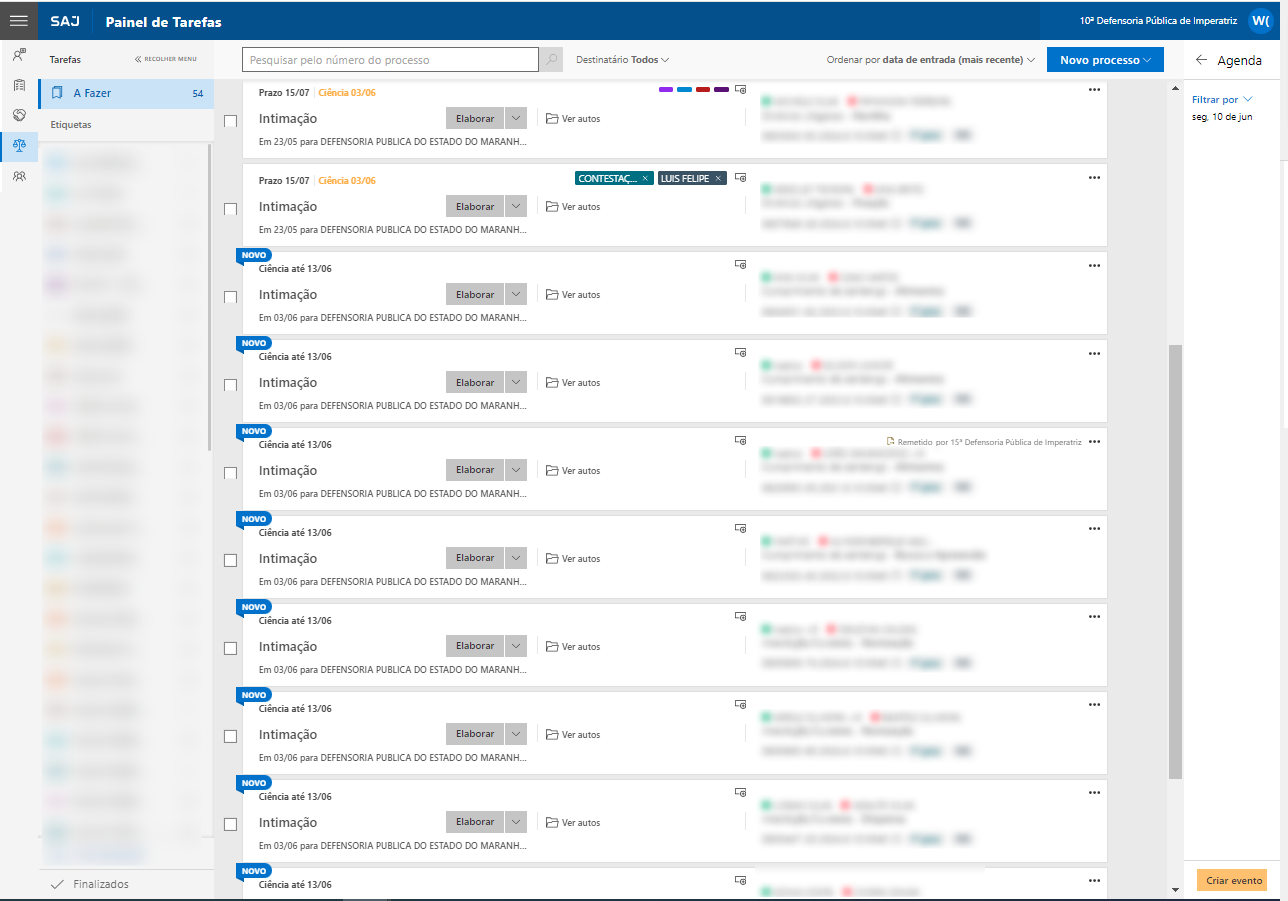Click the Painel de Tarefas title
The height and width of the screenshot is (901, 1288).
click(x=164, y=21)
